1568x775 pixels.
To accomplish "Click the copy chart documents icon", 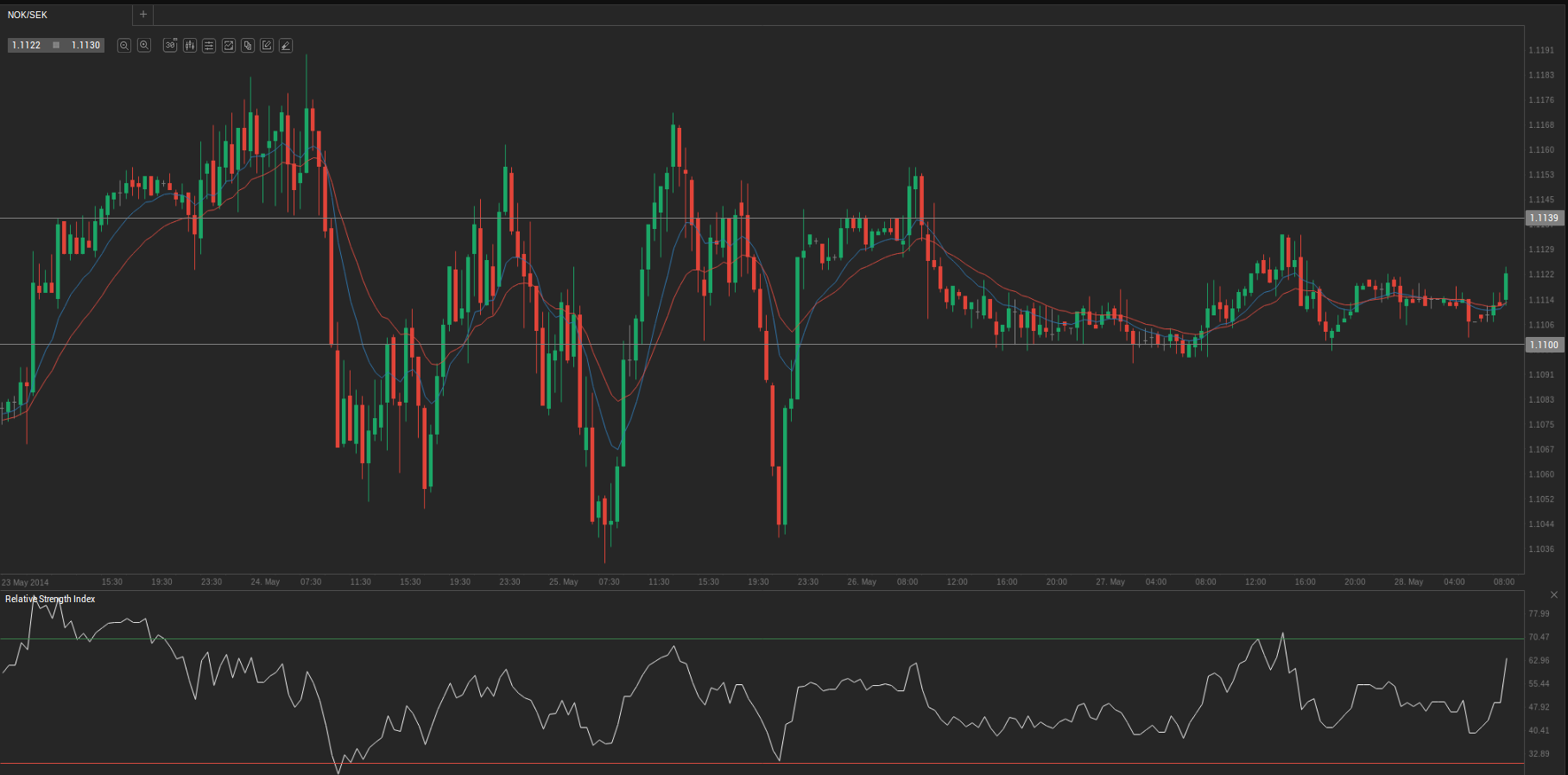I will tap(248, 46).
